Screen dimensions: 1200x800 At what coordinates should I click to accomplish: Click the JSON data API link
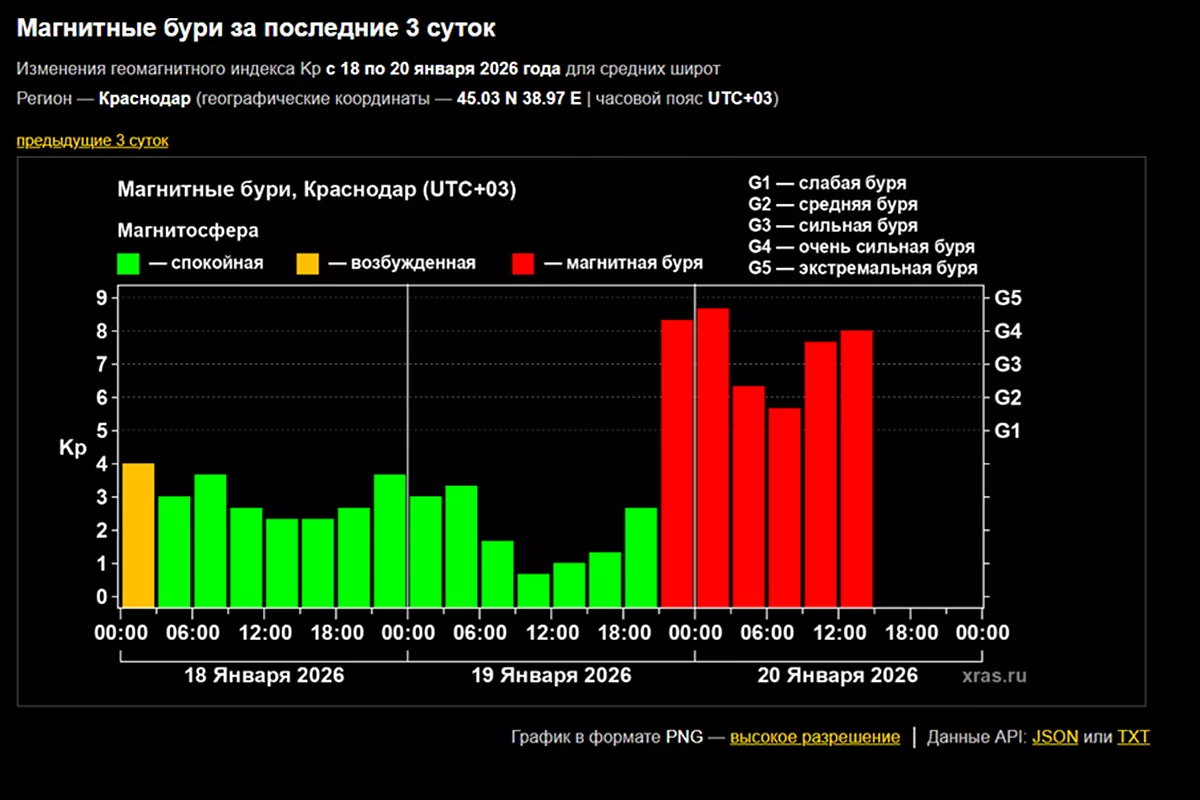click(x=1055, y=738)
